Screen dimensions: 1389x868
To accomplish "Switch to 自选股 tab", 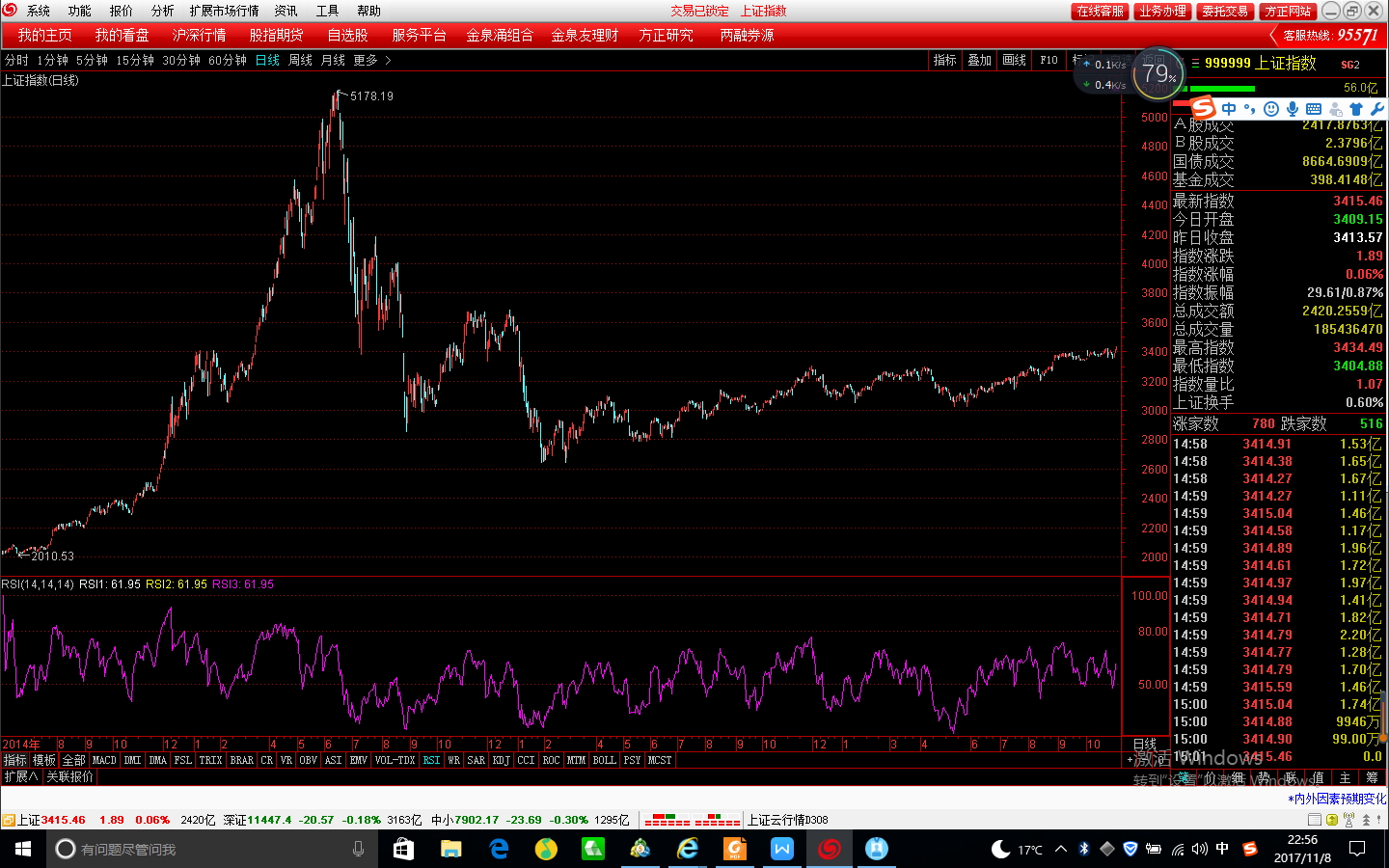I will coord(347,35).
